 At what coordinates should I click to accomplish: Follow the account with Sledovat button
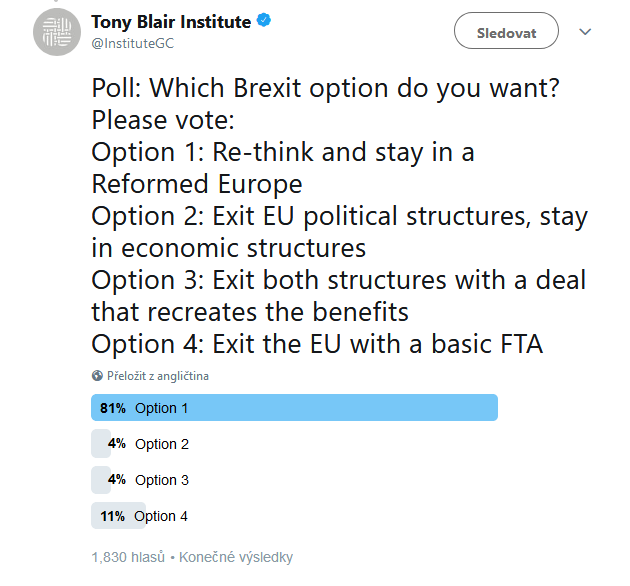tap(506, 31)
